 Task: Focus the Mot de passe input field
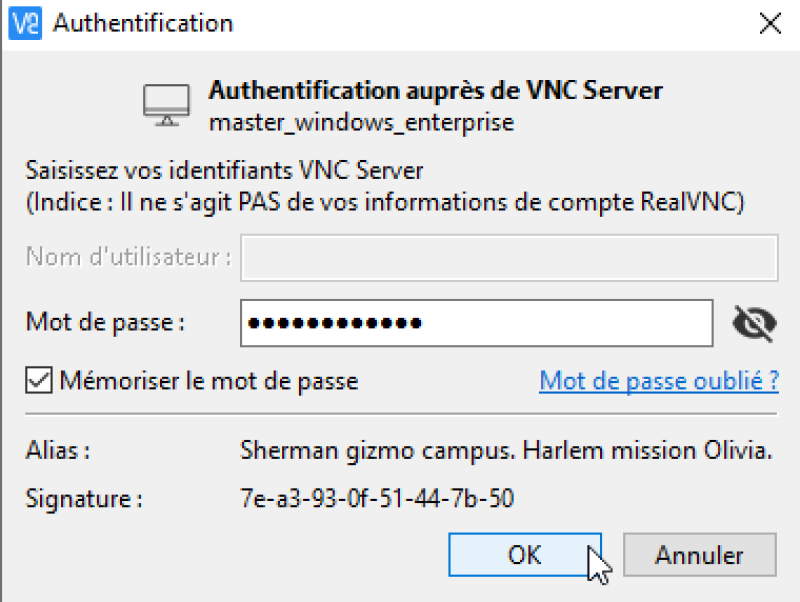[477, 323]
